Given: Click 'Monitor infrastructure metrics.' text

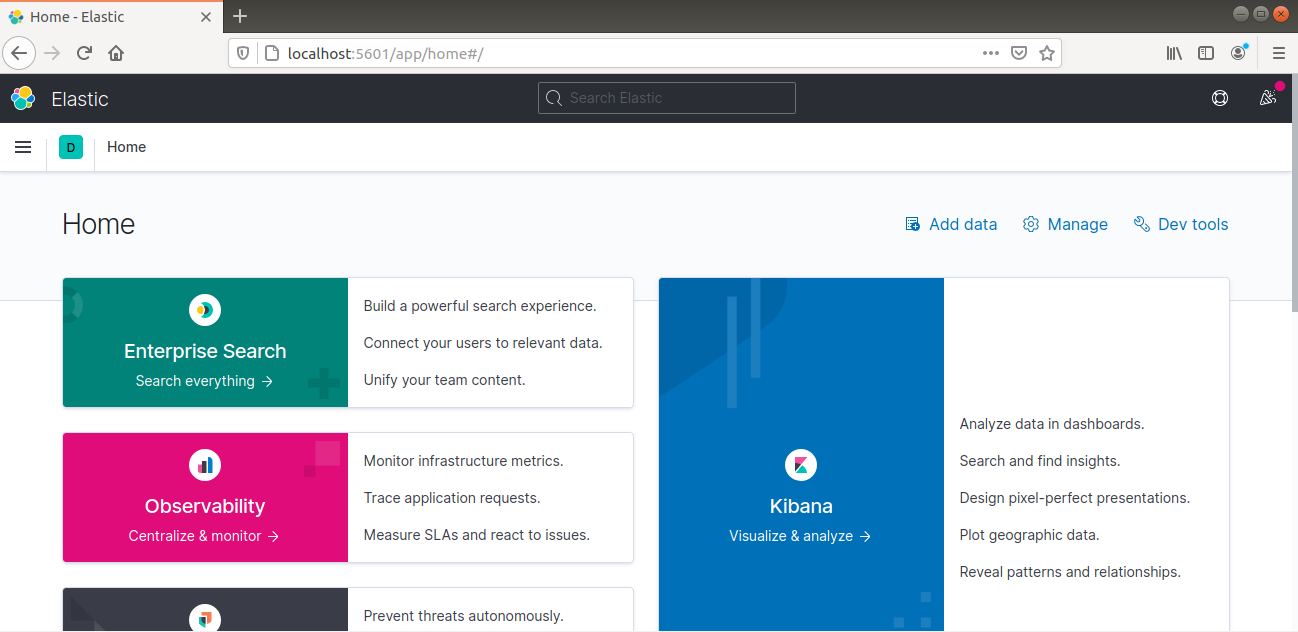Looking at the screenshot, I should coord(463,461).
